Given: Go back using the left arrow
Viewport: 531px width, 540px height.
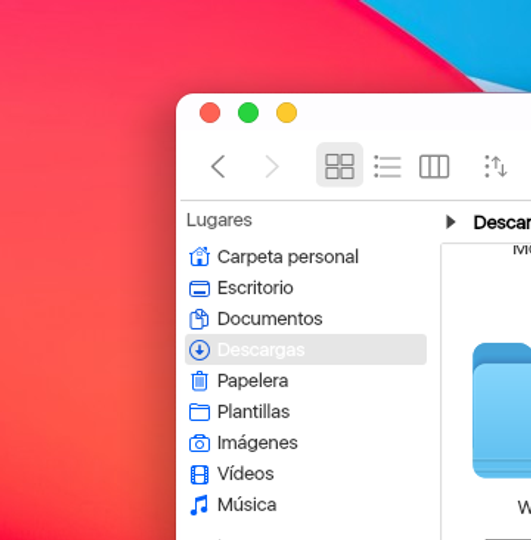Looking at the screenshot, I should (218, 167).
